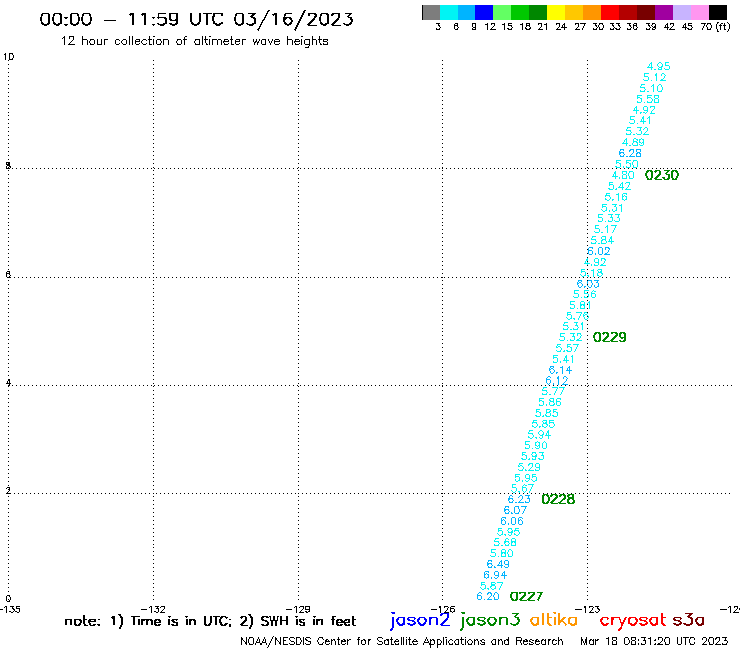Click the wave height value 5.18
Viewport: 740px width, 650px height.
coord(591,273)
